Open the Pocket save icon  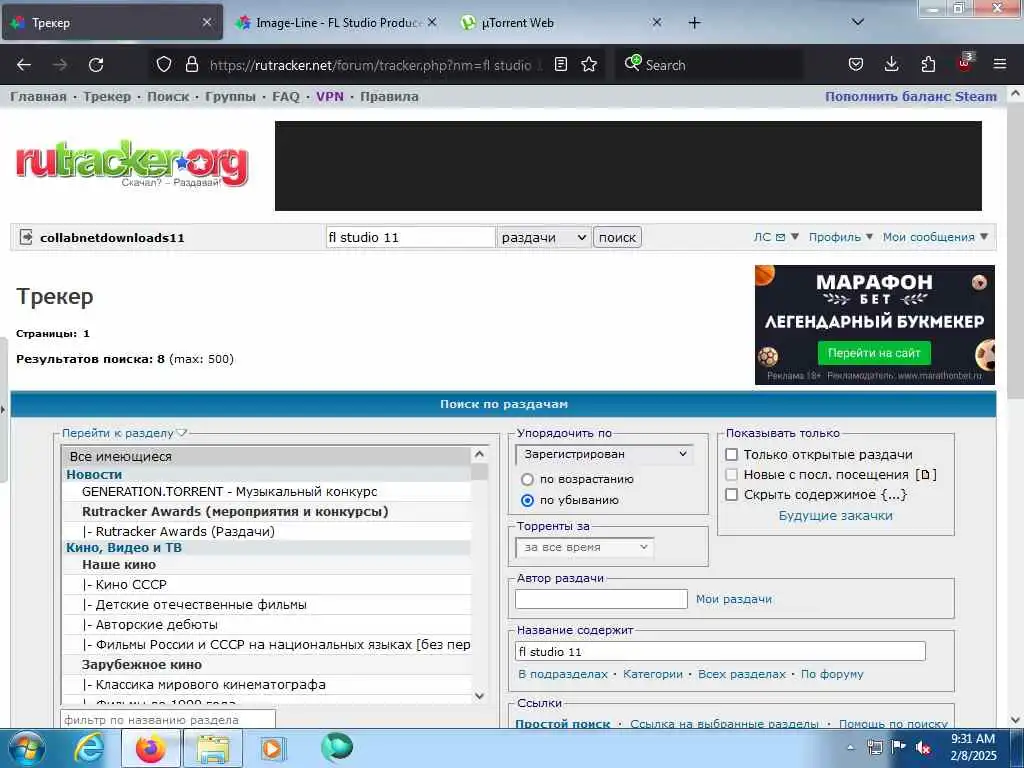[x=856, y=64]
